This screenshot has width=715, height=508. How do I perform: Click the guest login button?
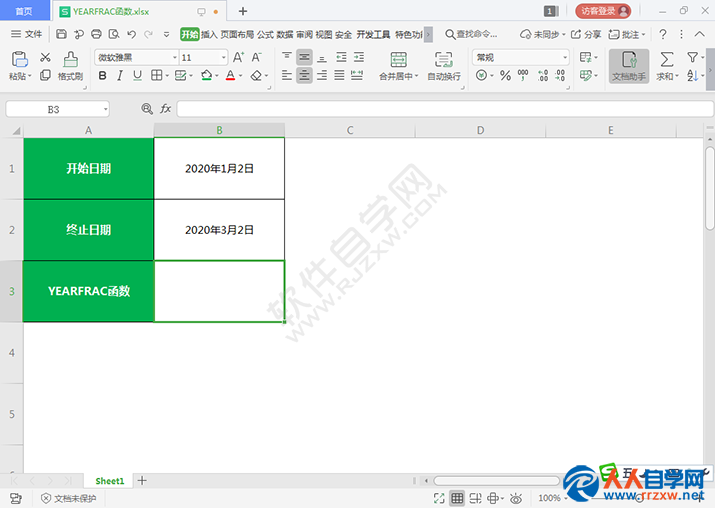603,11
